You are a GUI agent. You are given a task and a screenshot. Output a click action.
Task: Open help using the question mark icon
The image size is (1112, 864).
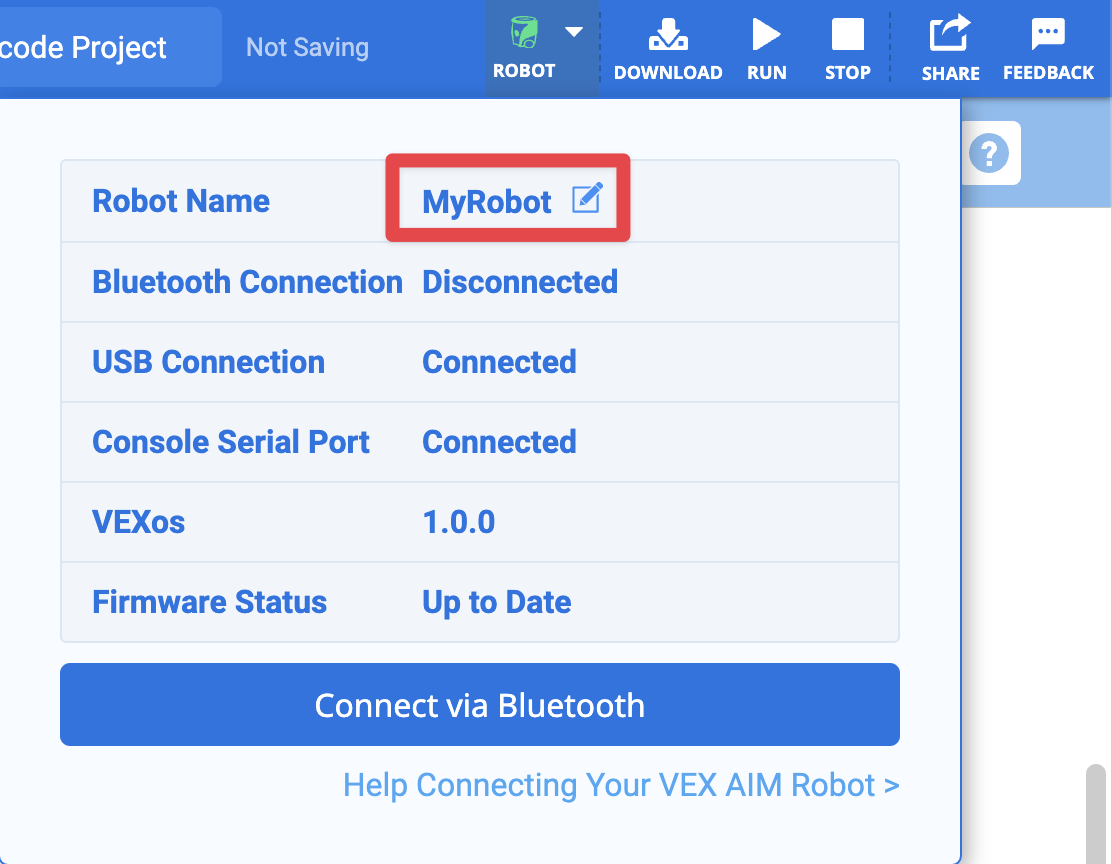[991, 152]
